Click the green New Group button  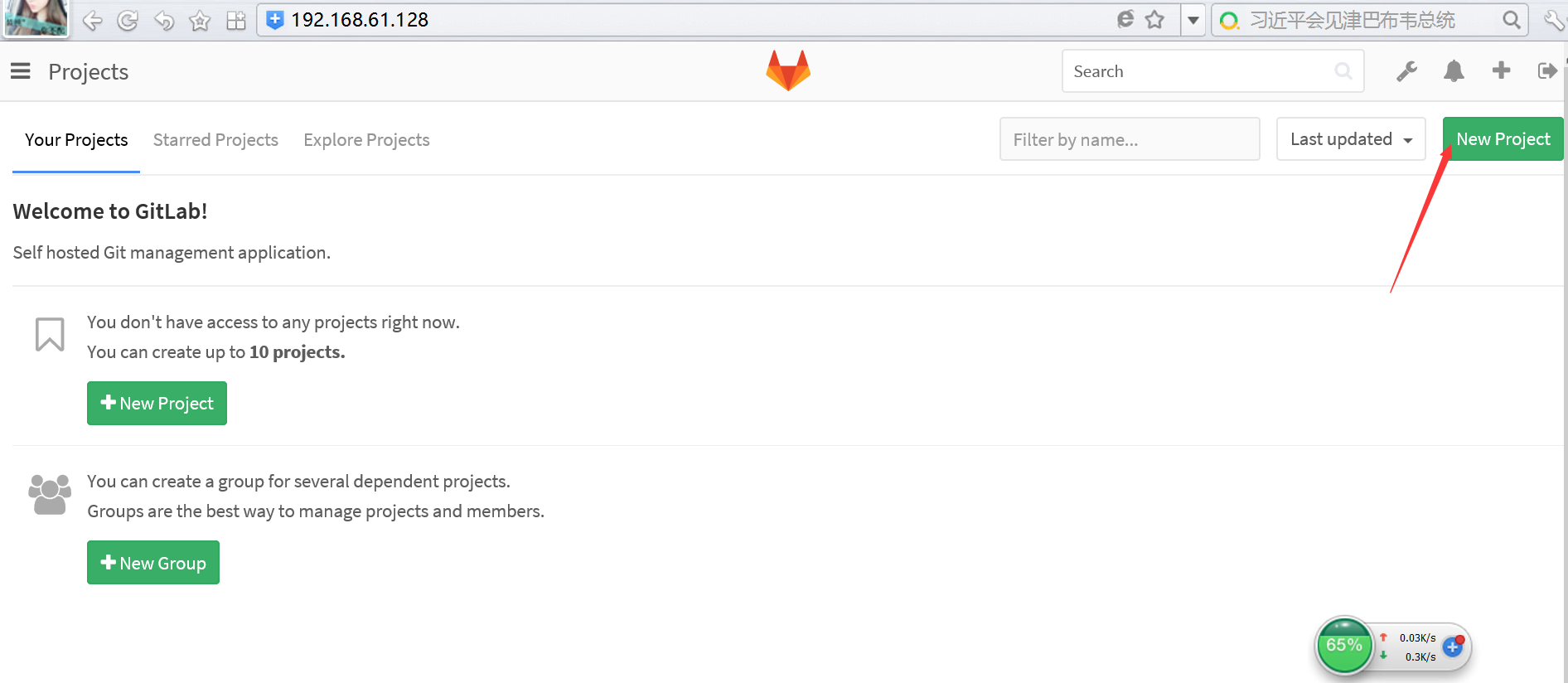click(x=153, y=563)
